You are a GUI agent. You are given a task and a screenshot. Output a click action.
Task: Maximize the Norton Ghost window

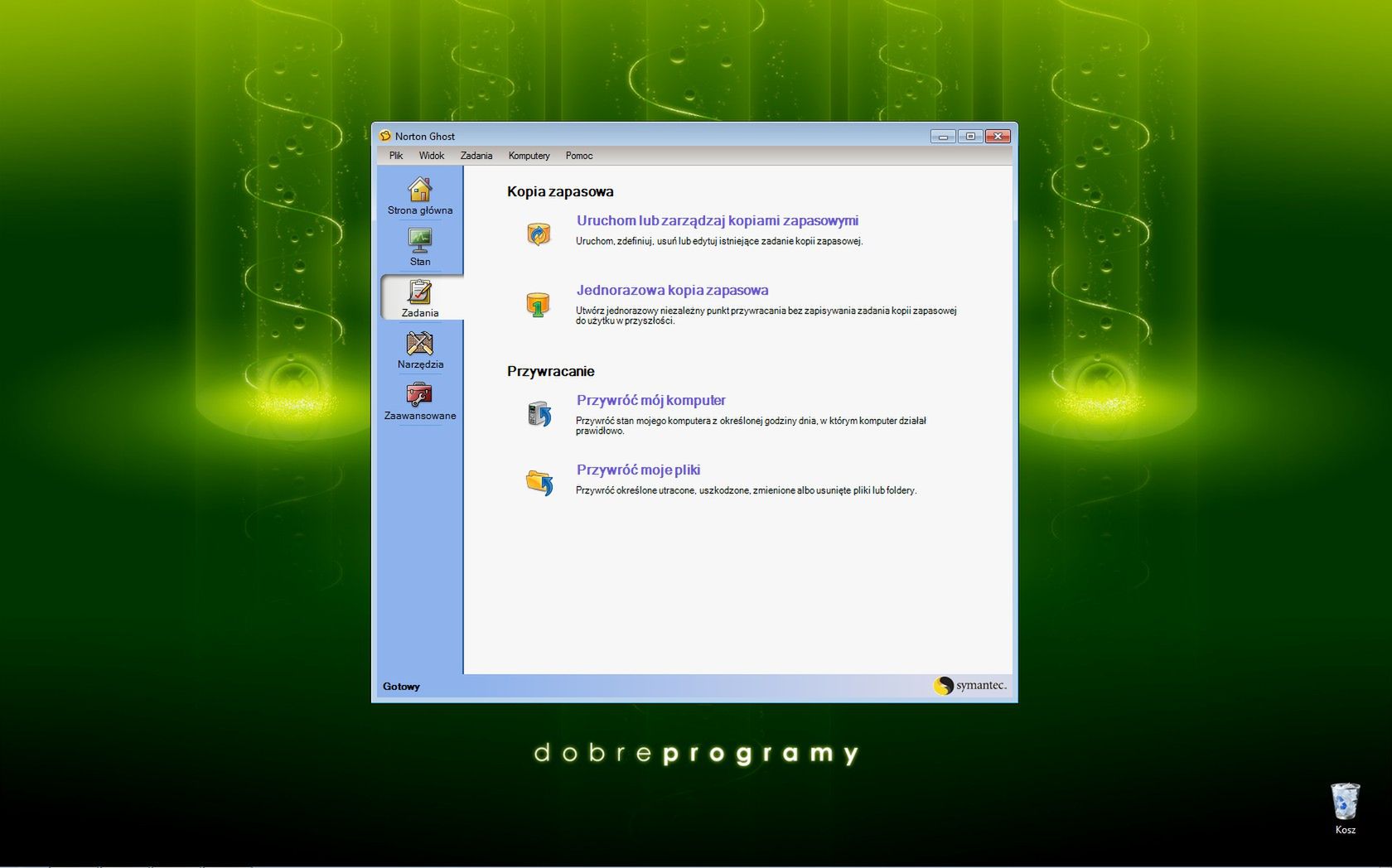tap(970, 136)
